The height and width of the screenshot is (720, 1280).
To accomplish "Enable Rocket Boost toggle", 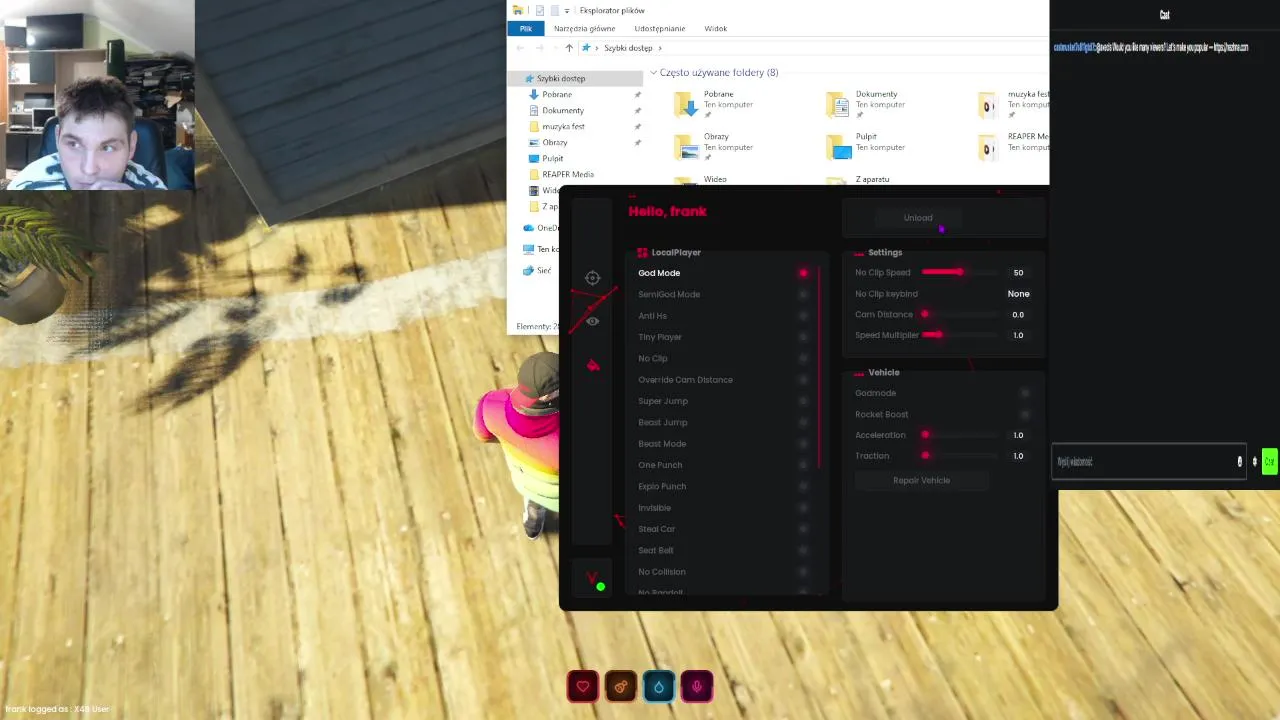I will point(1024,414).
